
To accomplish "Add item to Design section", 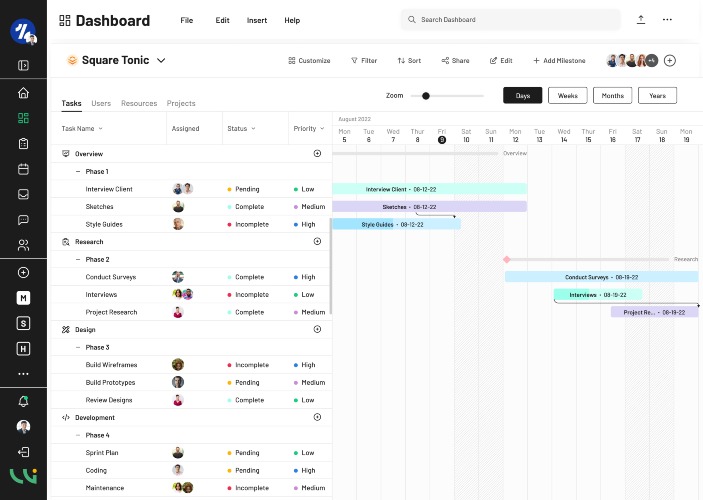I will (x=317, y=329).
